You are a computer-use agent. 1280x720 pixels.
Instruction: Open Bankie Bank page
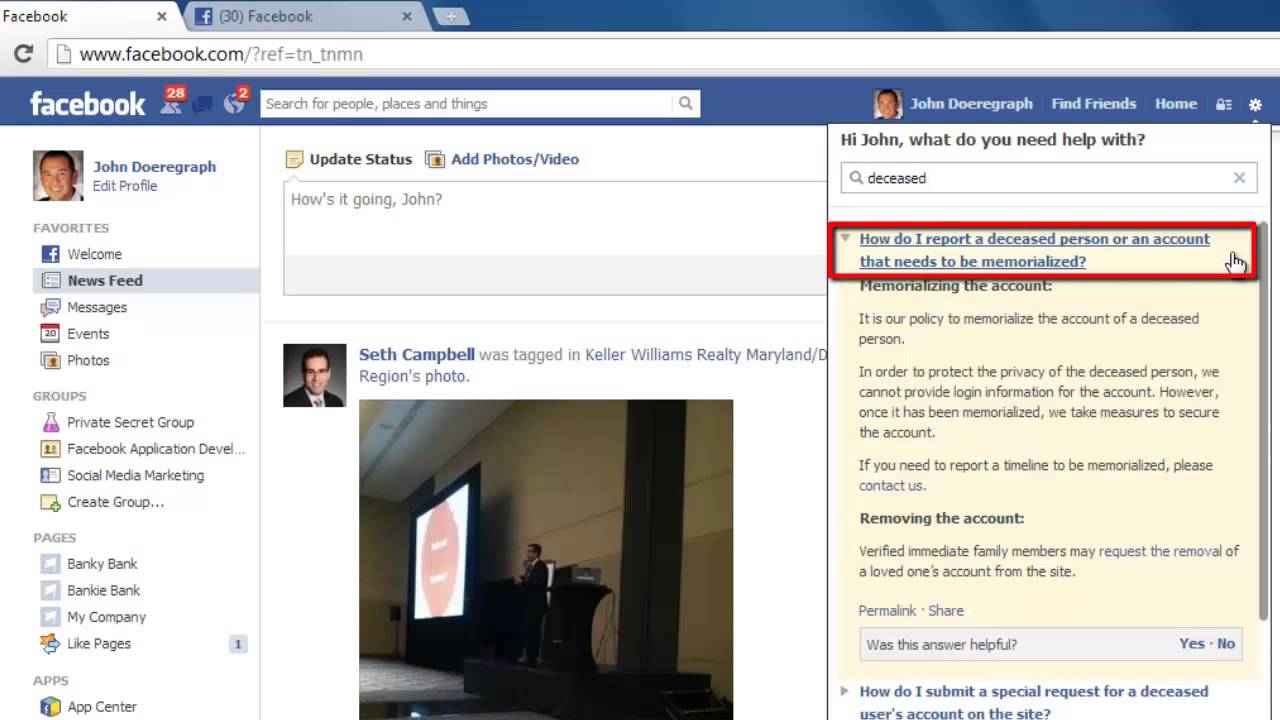(x=103, y=590)
